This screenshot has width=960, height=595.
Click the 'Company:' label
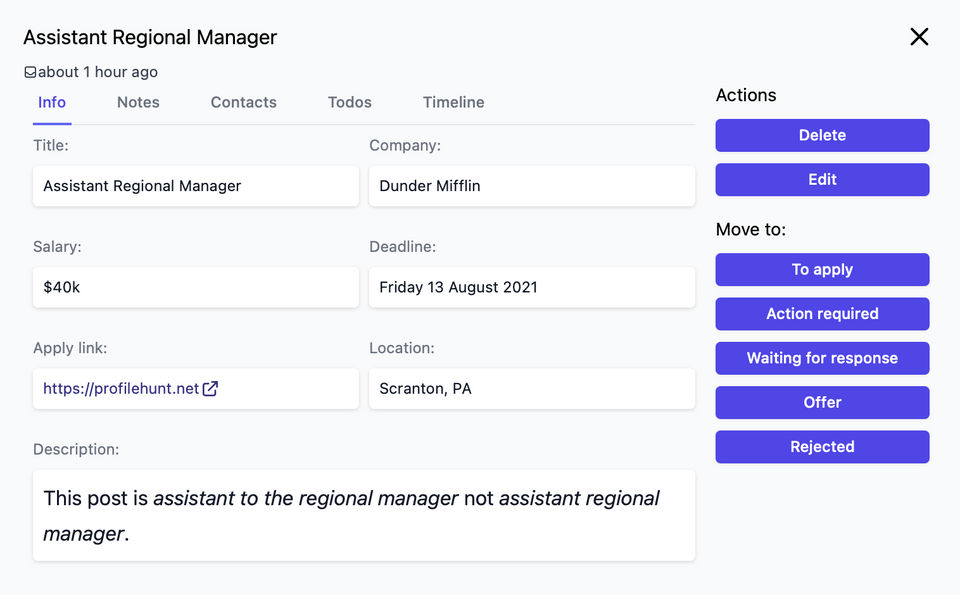(x=405, y=145)
